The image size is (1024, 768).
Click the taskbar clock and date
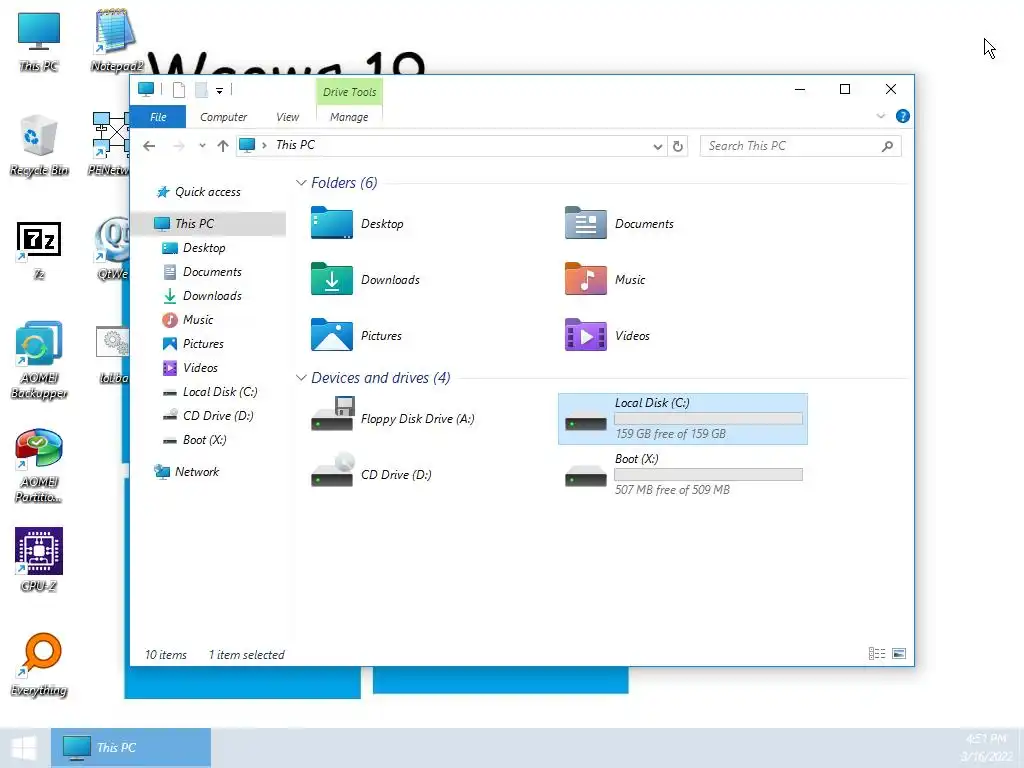[x=986, y=748]
